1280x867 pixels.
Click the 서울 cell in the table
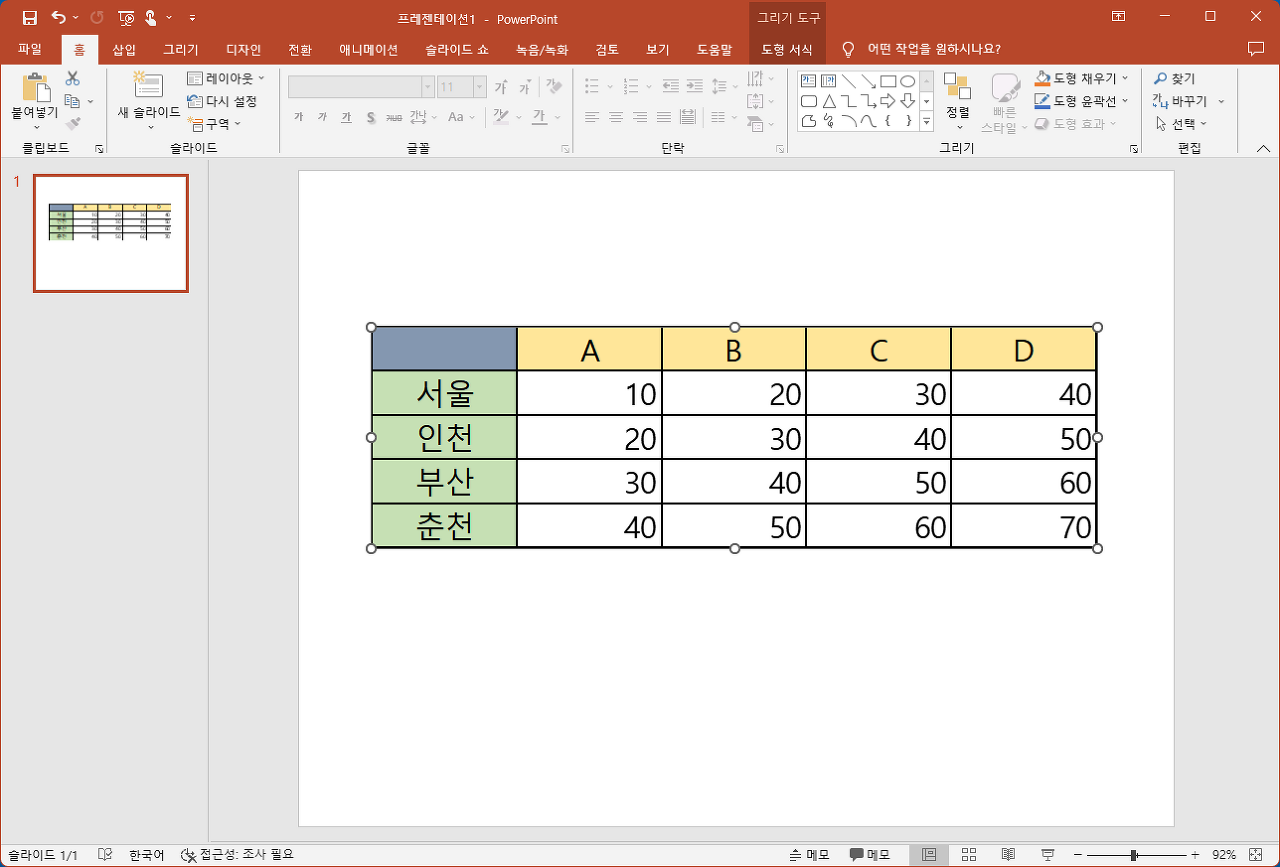click(444, 393)
